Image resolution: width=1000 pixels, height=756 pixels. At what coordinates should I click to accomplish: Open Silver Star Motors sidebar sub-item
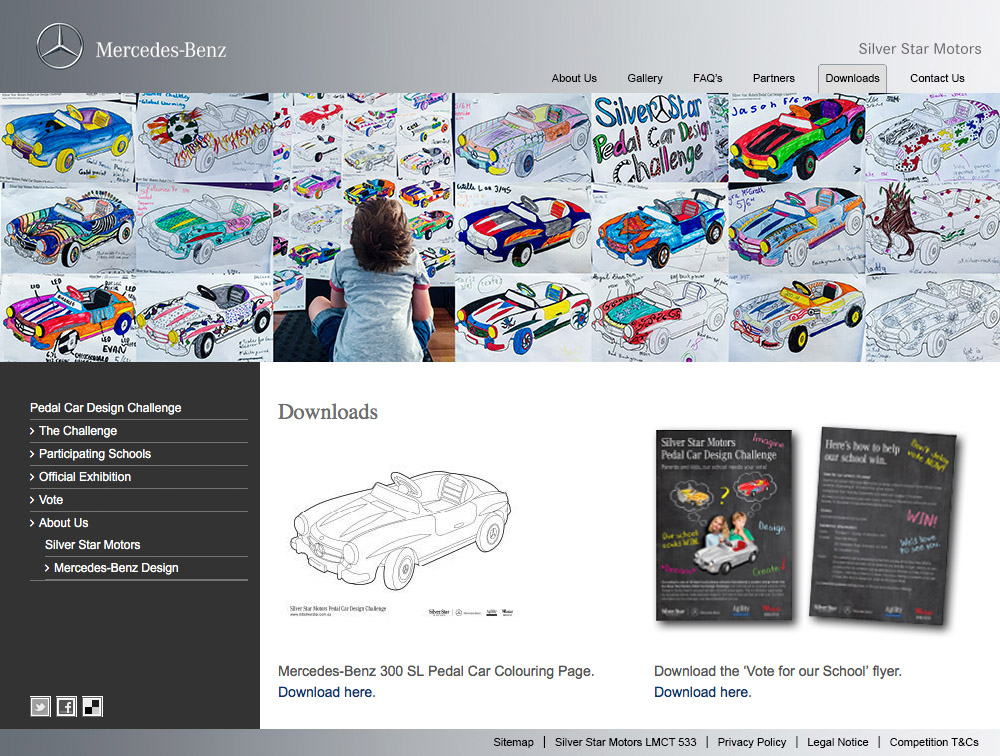92,545
